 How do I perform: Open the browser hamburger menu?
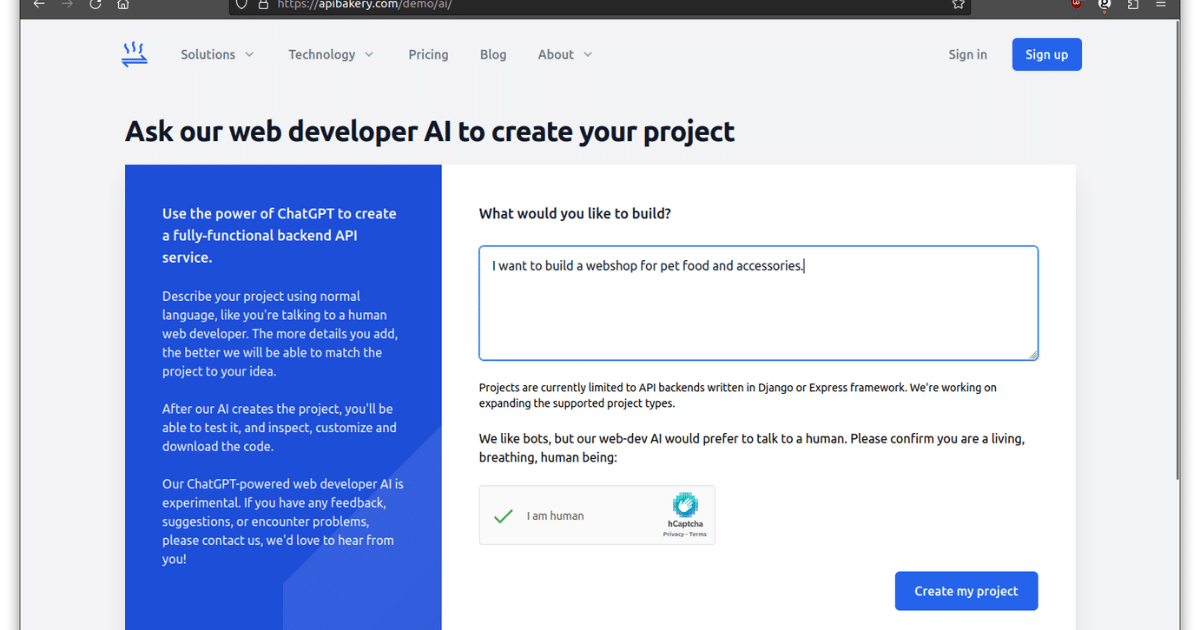pos(1160,4)
